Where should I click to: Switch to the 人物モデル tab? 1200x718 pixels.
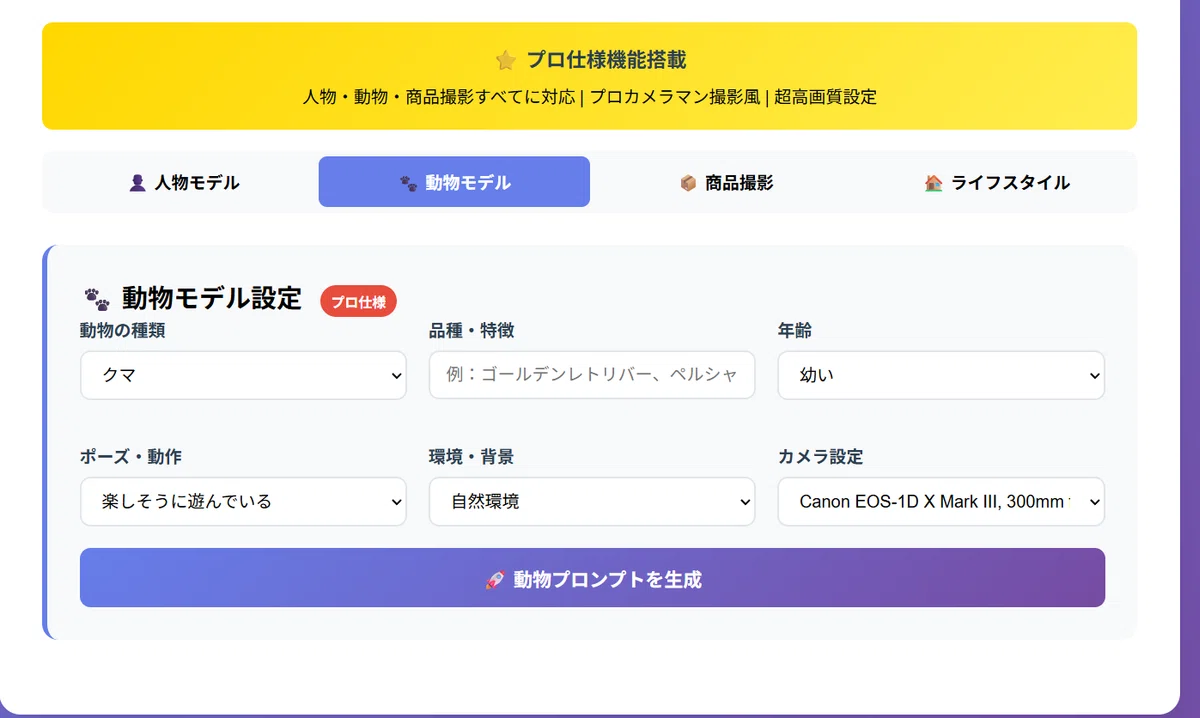click(x=183, y=182)
